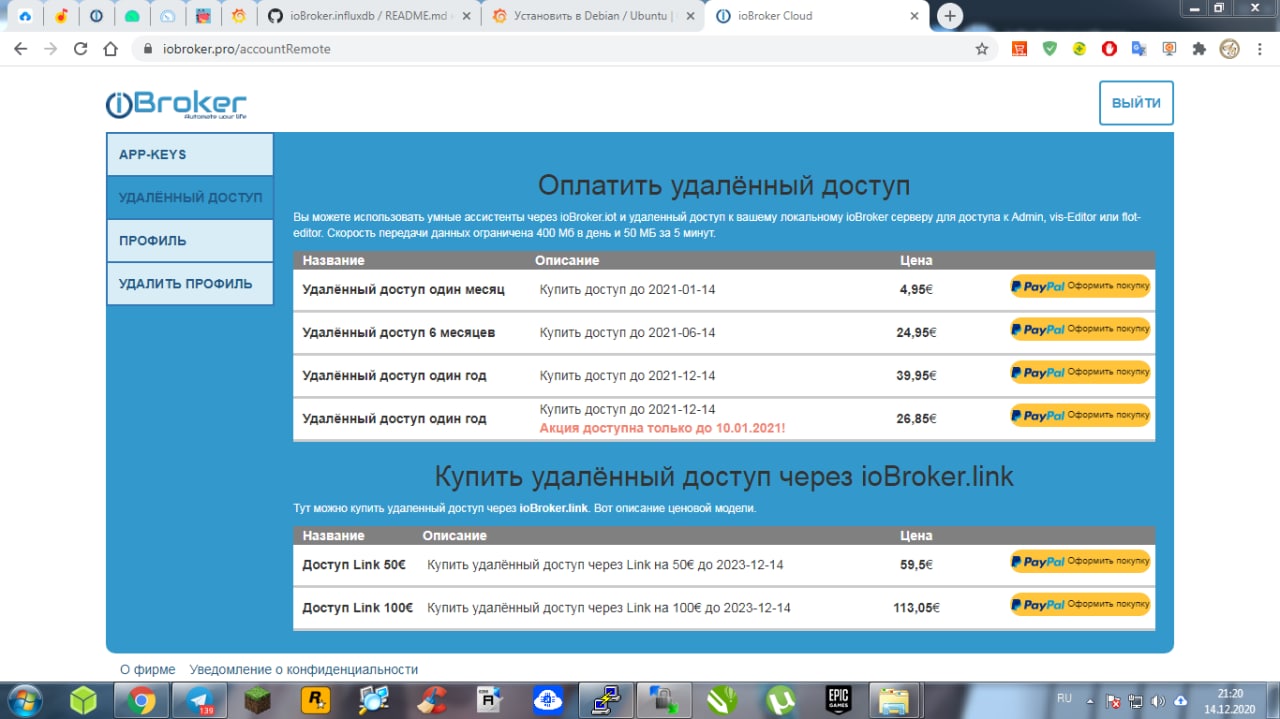The width and height of the screenshot is (1280, 719).
Task: Launch Minecraft from the taskbar
Action: pyautogui.click(x=257, y=700)
